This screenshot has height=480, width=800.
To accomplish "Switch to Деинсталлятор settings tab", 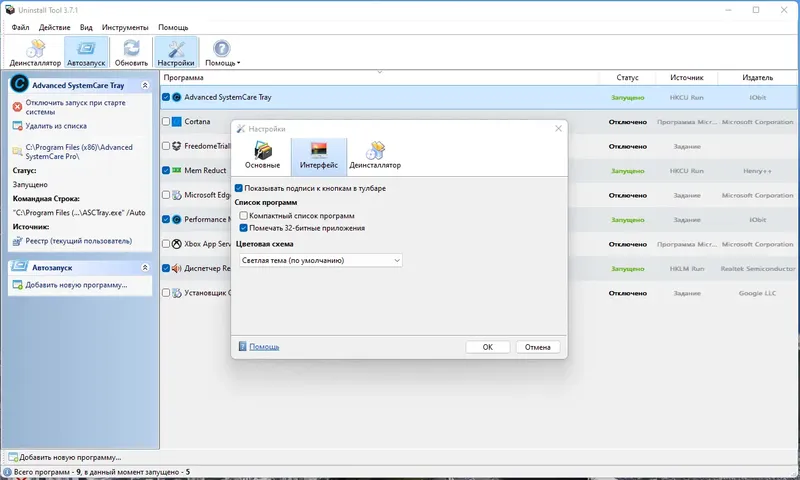I will [374, 156].
